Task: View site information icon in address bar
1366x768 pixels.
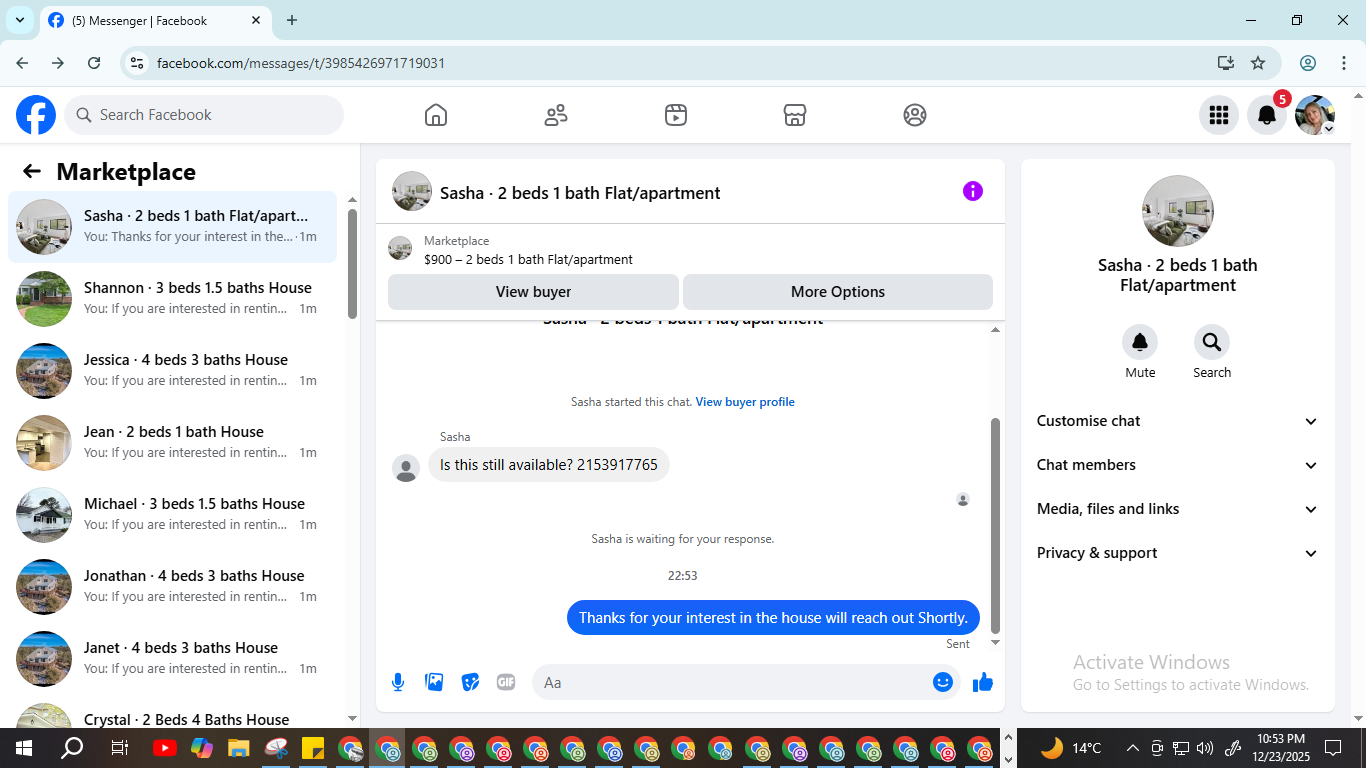Action: pos(138,63)
